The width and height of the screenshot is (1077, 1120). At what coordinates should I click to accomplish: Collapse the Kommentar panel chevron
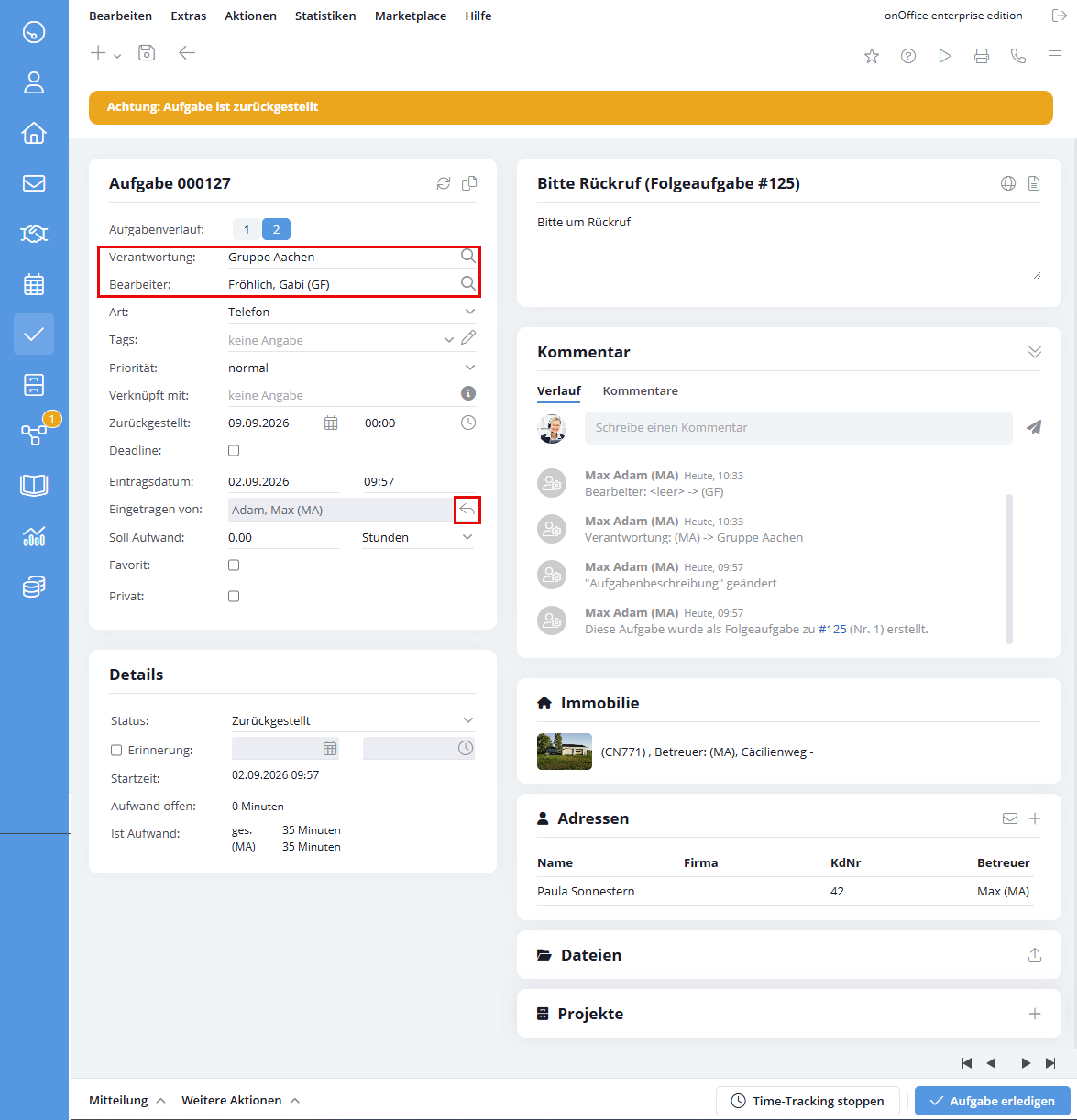[1035, 352]
